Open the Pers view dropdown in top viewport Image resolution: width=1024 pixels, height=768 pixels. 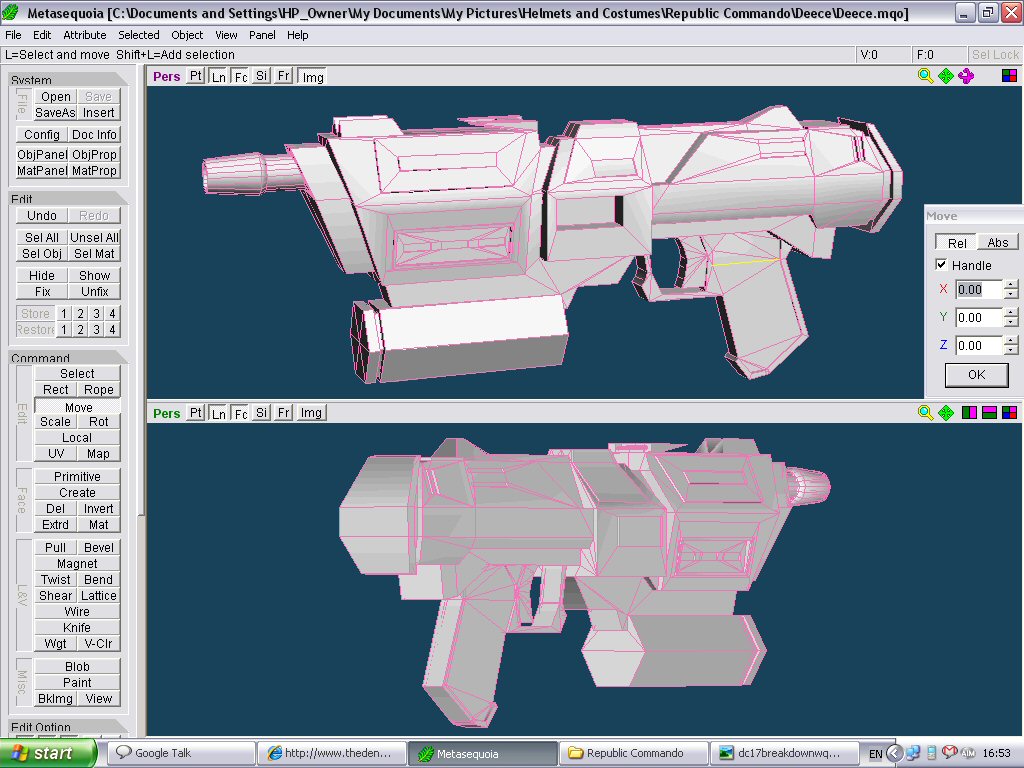click(167, 76)
